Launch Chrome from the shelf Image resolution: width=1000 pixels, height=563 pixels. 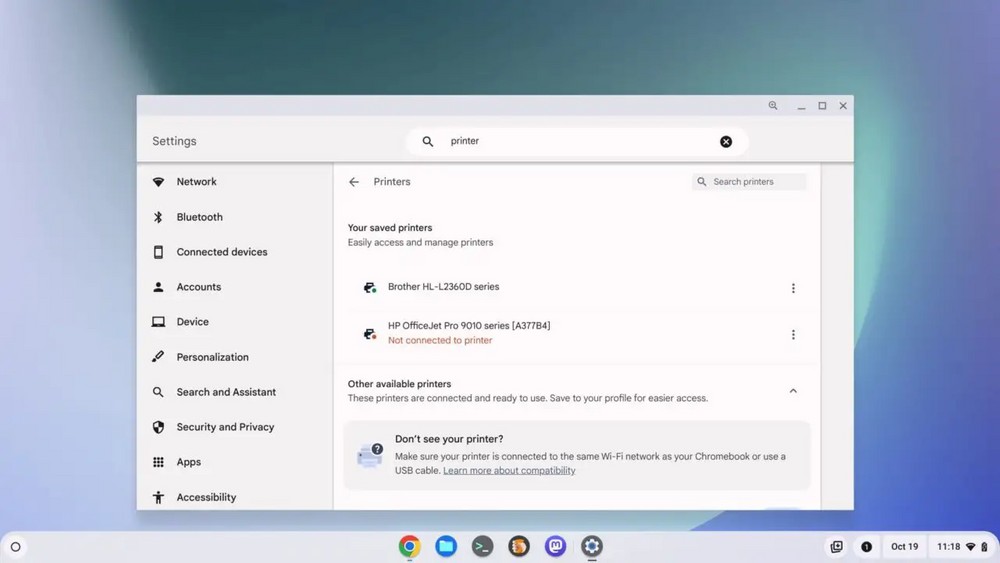pyautogui.click(x=409, y=546)
